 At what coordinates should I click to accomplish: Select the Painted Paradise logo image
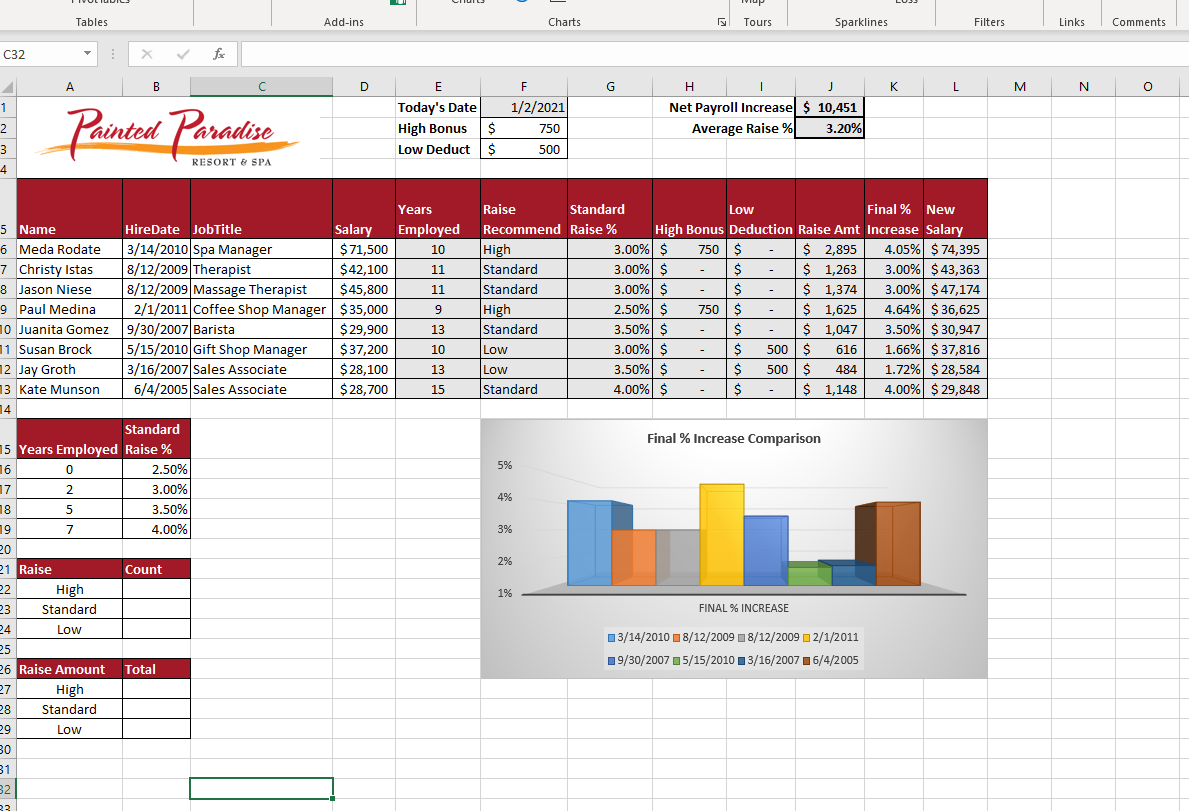[168, 135]
